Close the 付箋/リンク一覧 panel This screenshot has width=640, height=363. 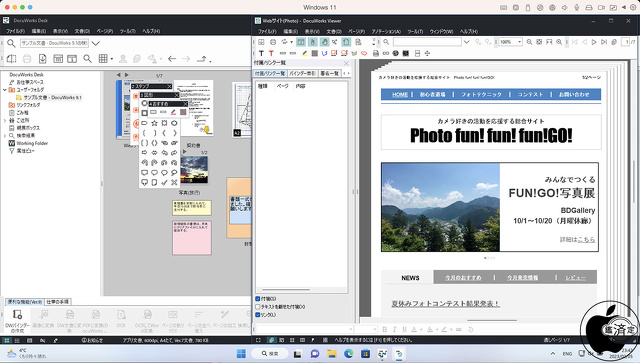click(x=346, y=63)
